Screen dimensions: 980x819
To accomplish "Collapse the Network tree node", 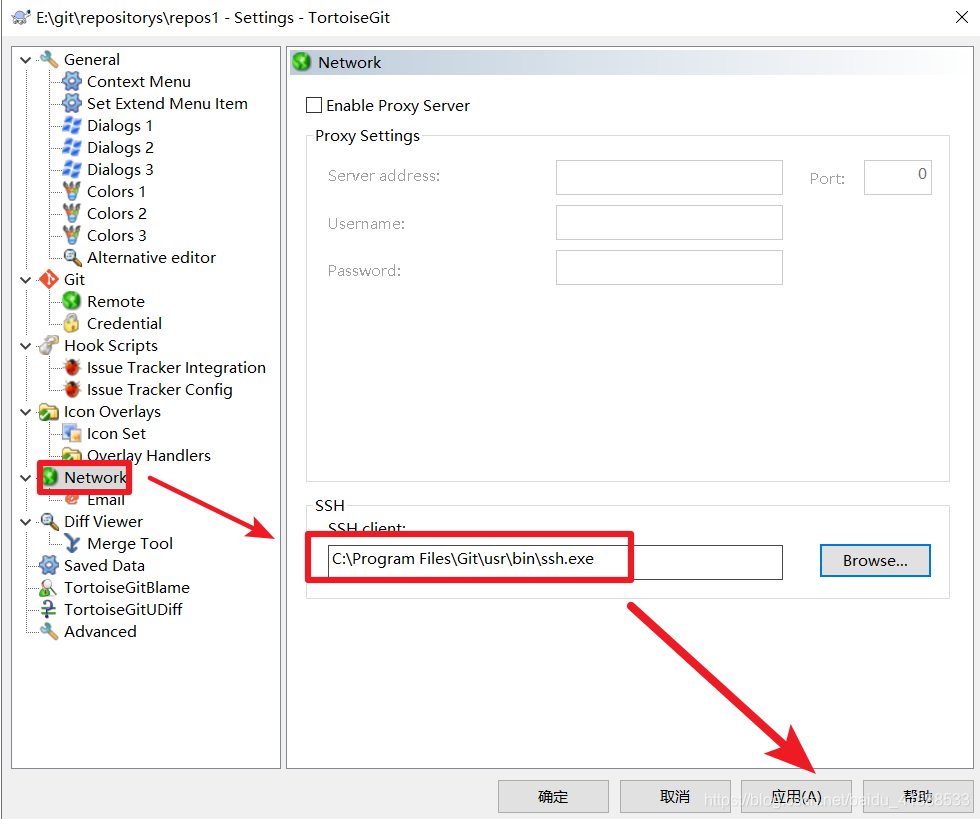I will click(x=26, y=478).
